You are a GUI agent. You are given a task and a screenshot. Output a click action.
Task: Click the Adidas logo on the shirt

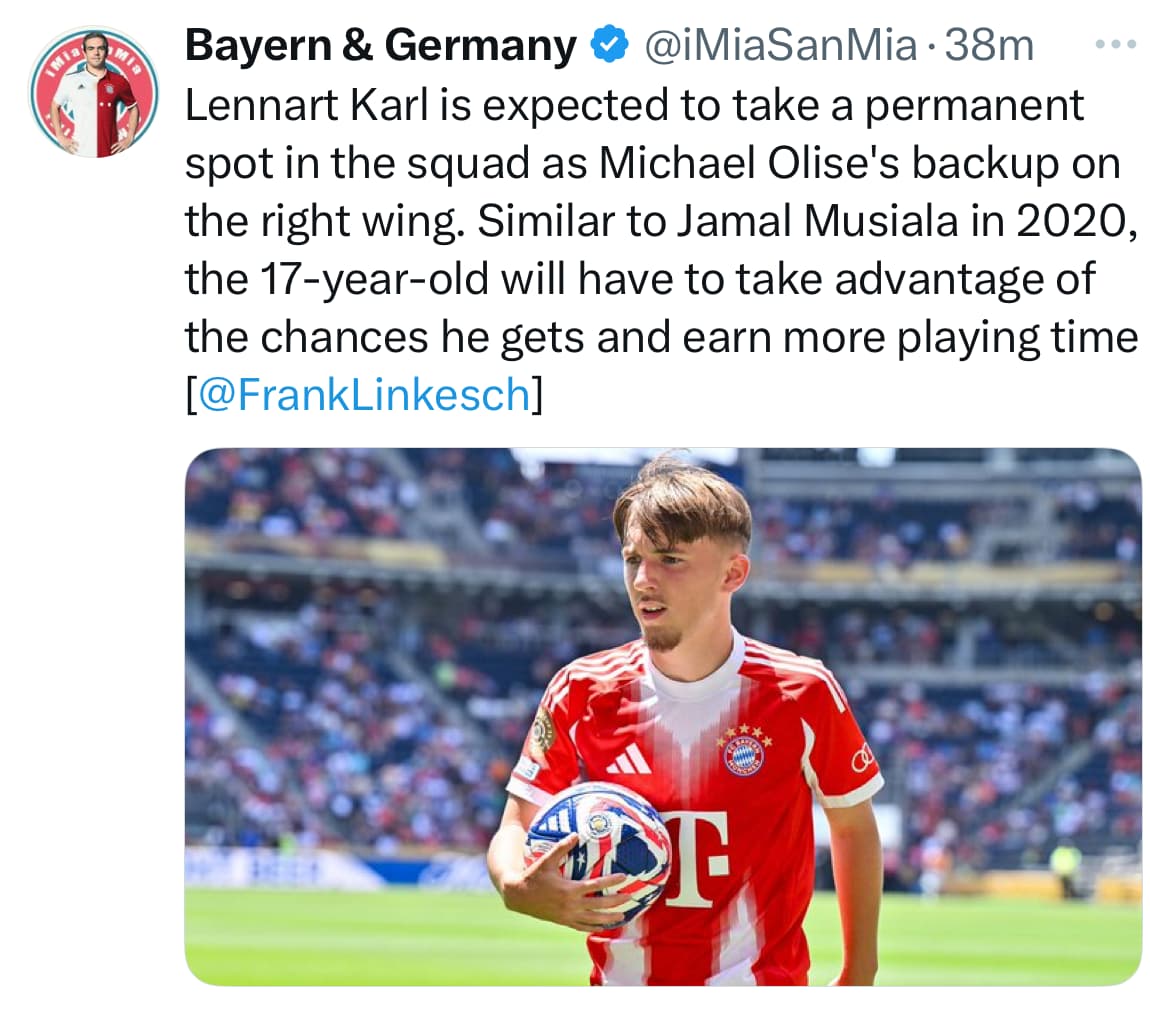[630, 758]
